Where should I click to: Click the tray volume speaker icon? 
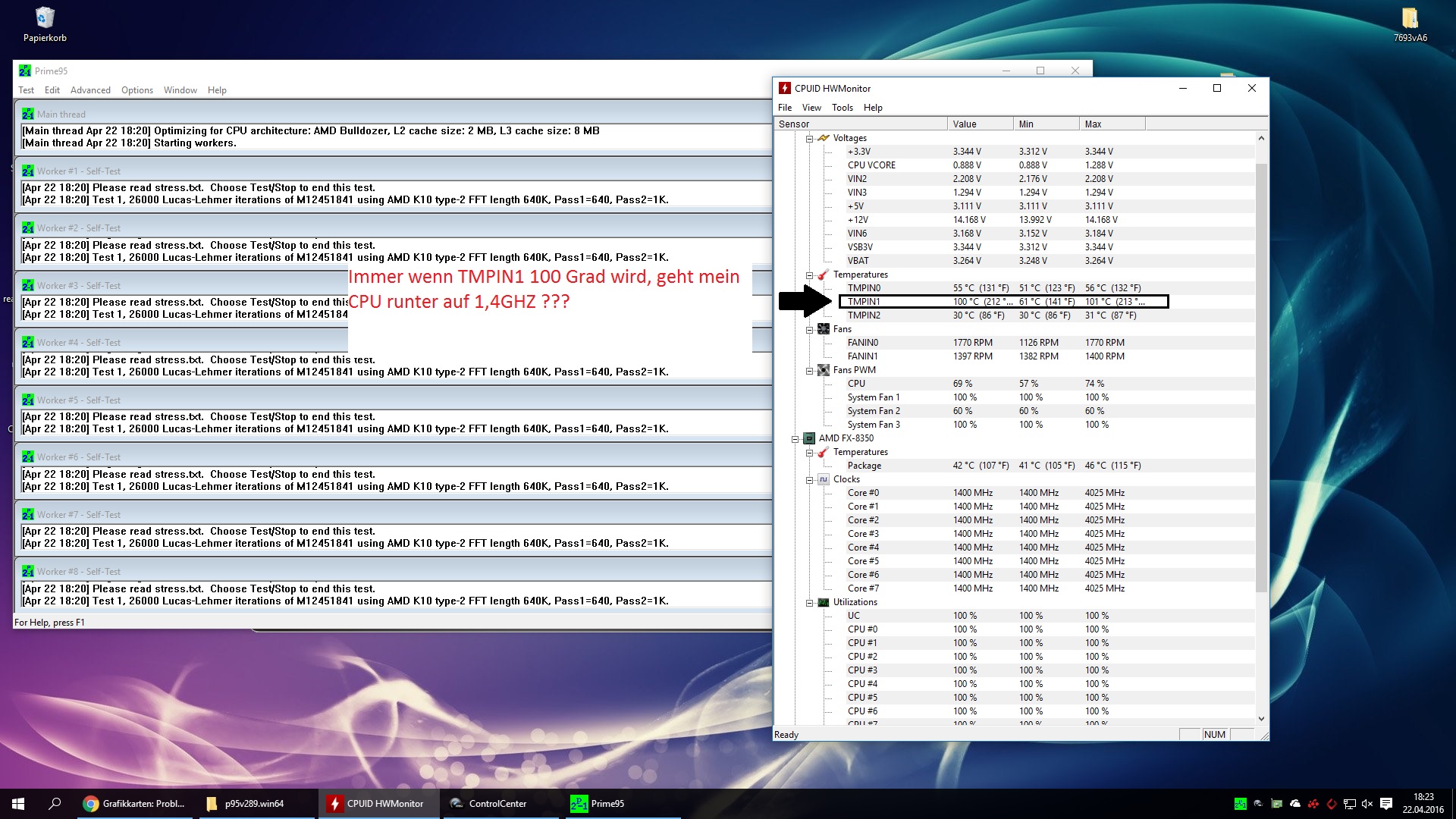pyautogui.click(x=1367, y=804)
